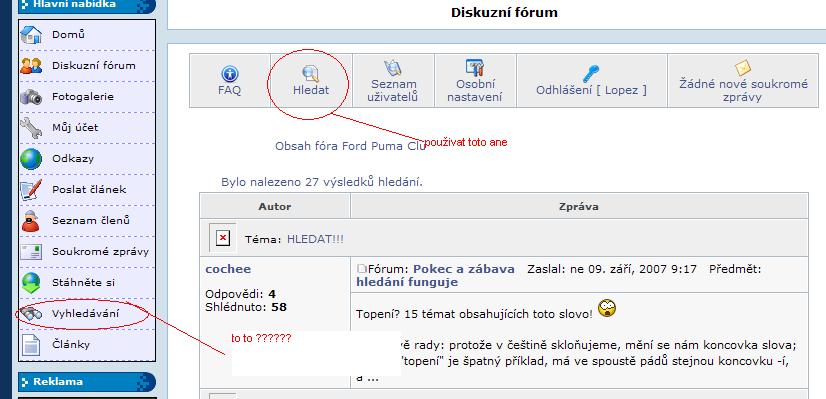Click the globe icon beside Odkazy
Screen dimensions: 826x399
coord(31,159)
